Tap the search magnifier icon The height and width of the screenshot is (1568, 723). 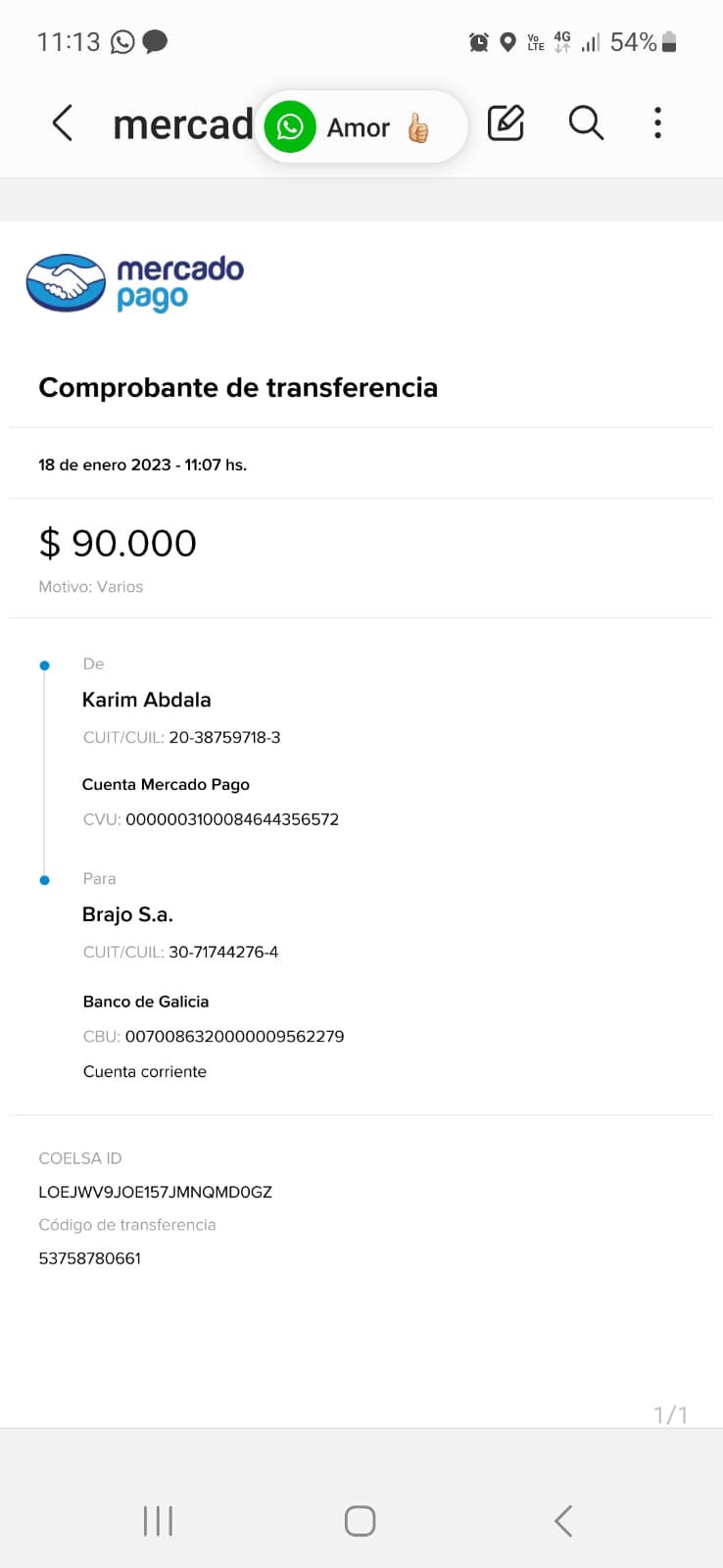coord(586,123)
